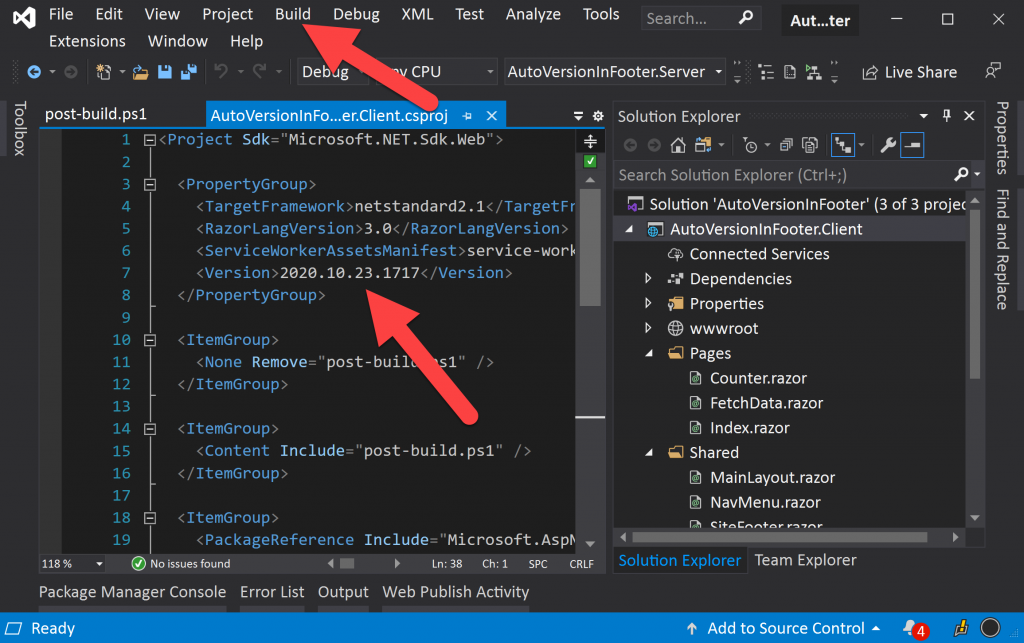Click the Show All Files icon
The width and height of the screenshot is (1024, 643).
pyautogui.click(x=810, y=145)
